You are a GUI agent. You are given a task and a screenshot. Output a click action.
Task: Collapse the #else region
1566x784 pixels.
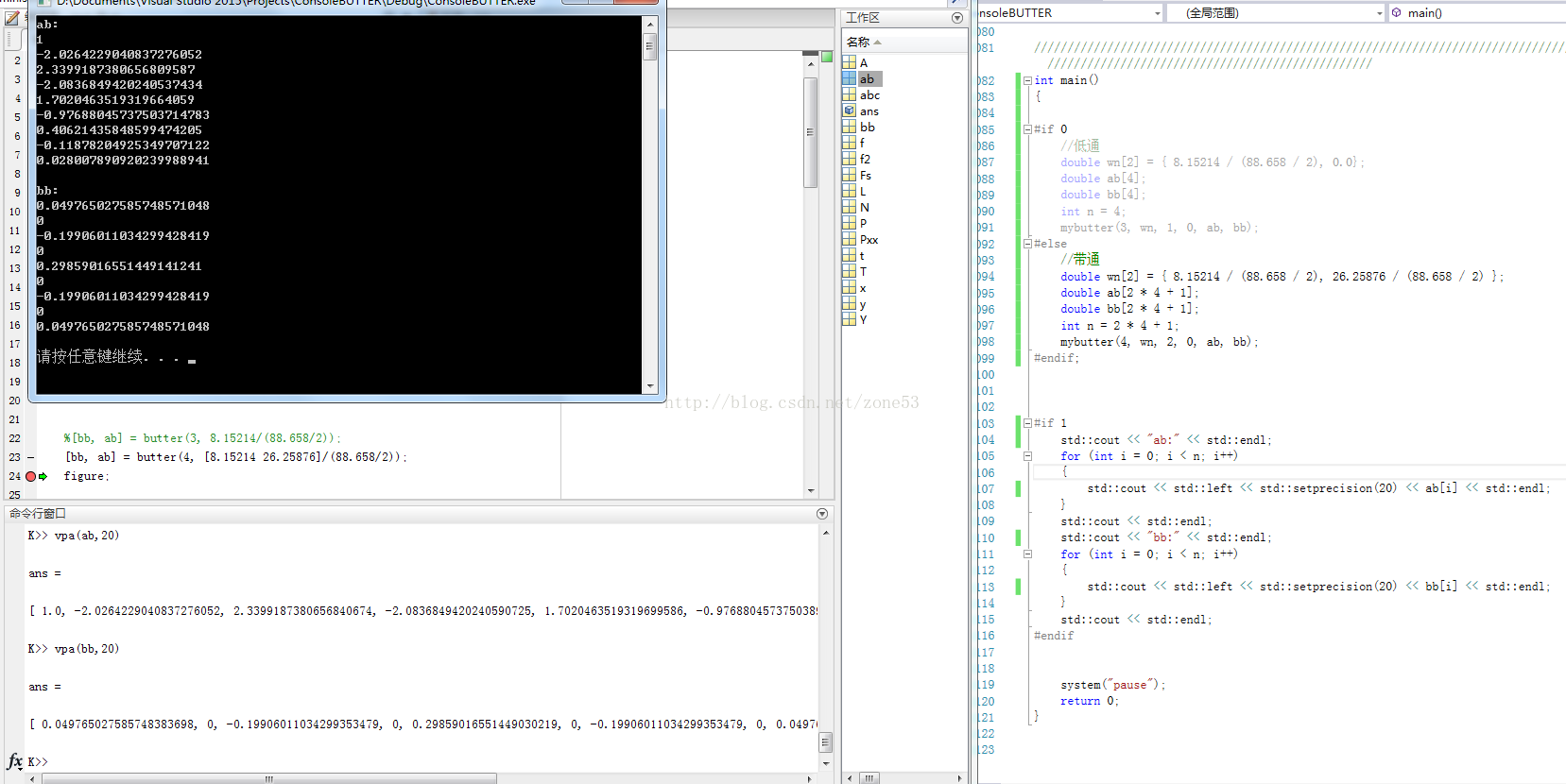pos(1027,244)
